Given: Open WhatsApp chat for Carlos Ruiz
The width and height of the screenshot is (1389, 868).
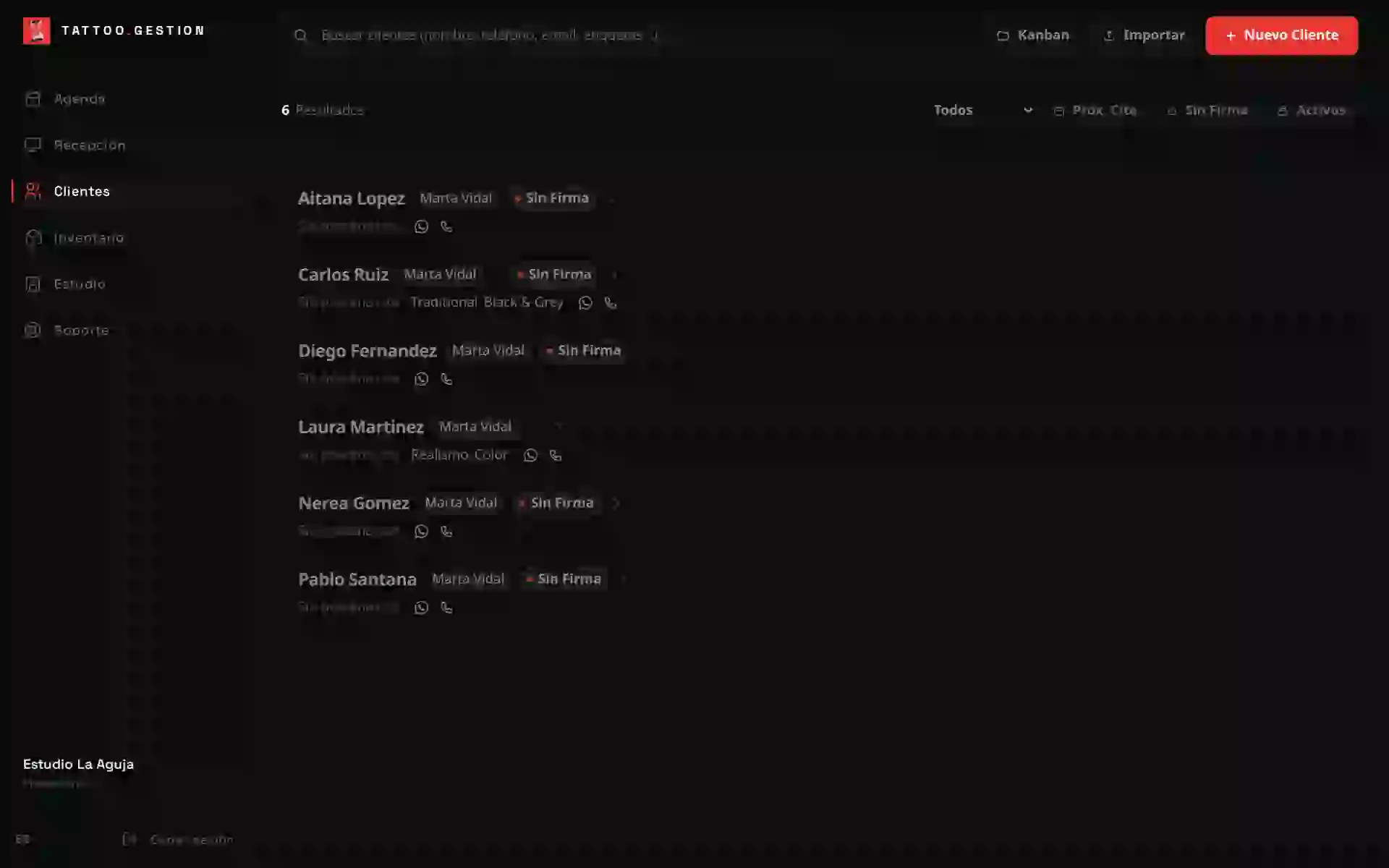Looking at the screenshot, I should pyautogui.click(x=585, y=303).
